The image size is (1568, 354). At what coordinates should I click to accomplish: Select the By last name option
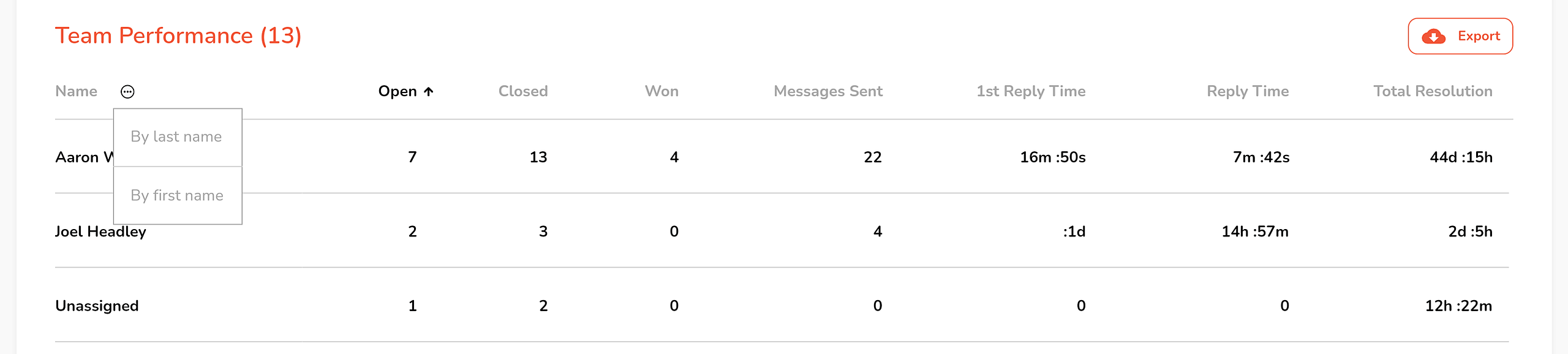[176, 137]
